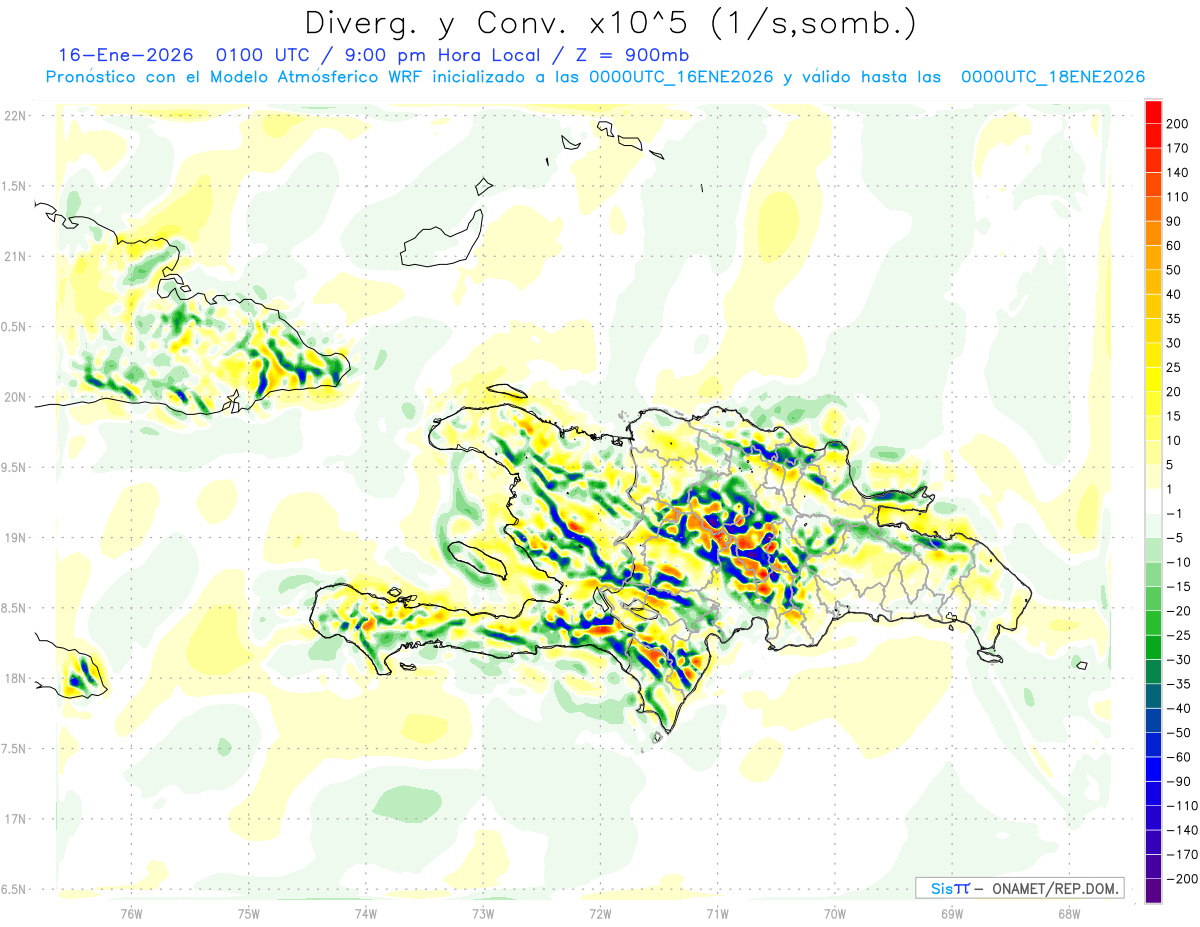Click the 'Z = 900mb' level text
1200x927 pixels.
tap(631, 55)
